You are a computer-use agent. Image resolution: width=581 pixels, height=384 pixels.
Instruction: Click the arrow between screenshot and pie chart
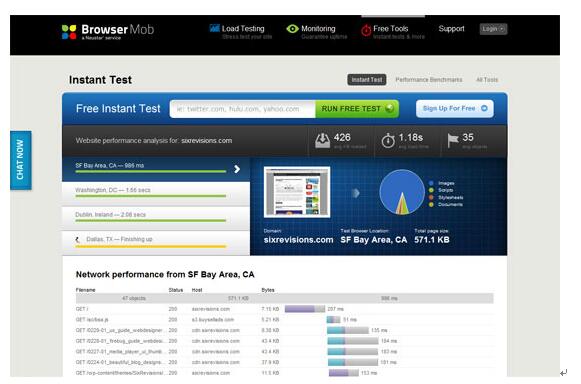click(x=356, y=193)
